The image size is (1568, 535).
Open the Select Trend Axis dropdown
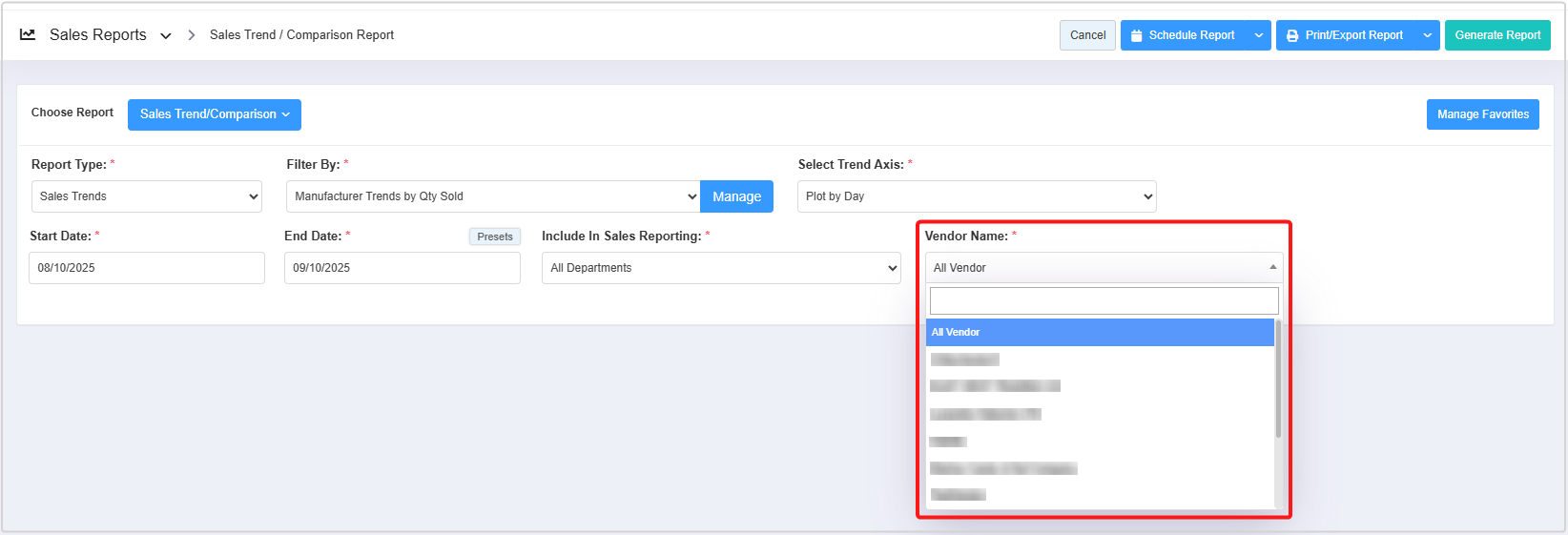pyautogui.click(x=977, y=196)
